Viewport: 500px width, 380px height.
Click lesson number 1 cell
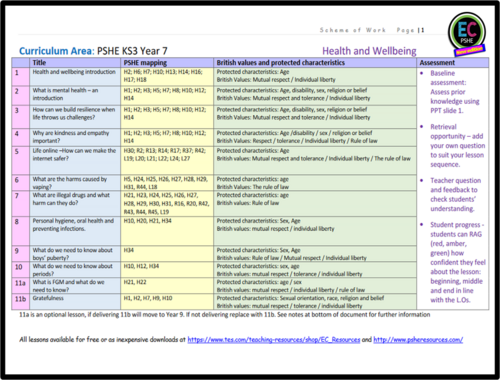coord(21,77)
